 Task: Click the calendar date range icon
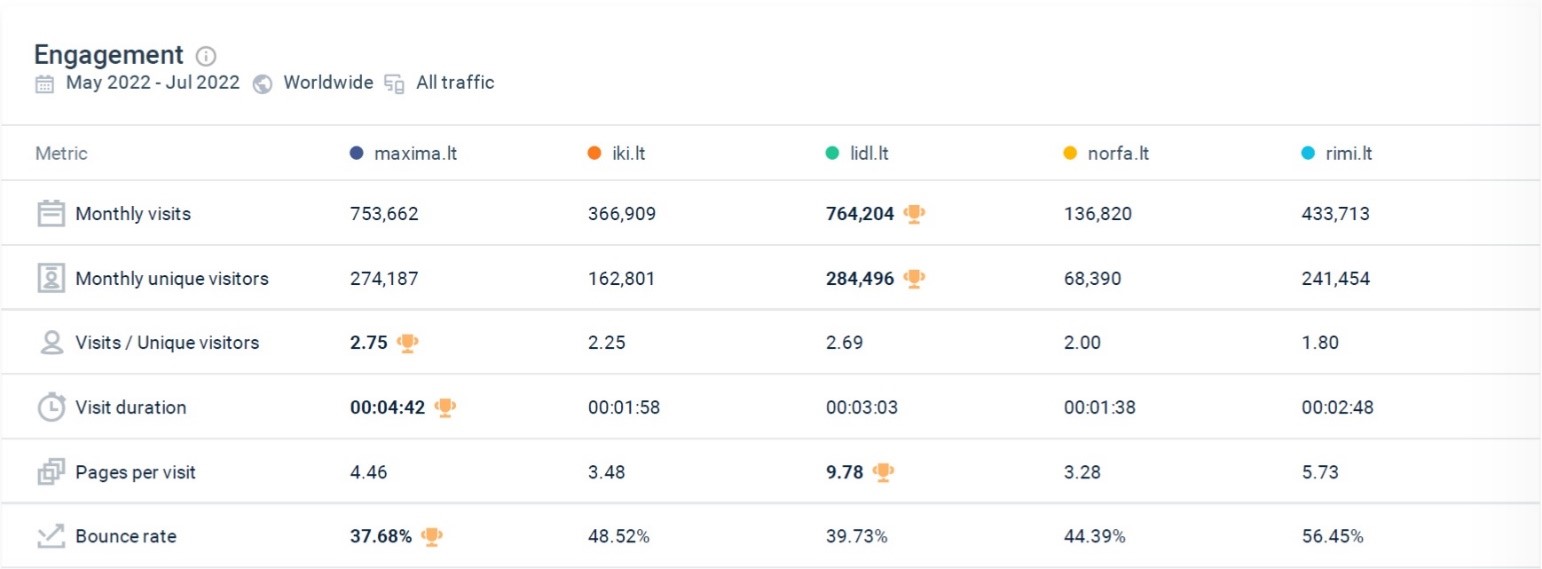pyautogui.click(x=45, y=84)
